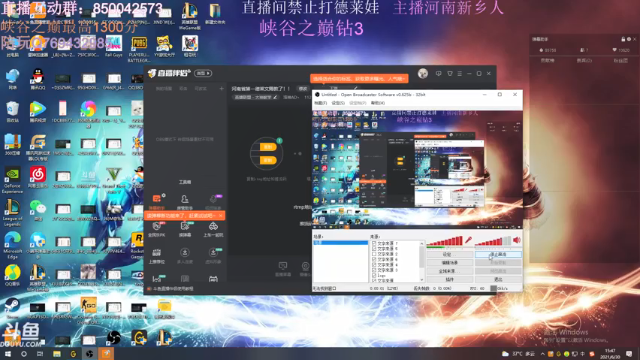Adjust the OBS desktop audio volume meter

point(493,241)
